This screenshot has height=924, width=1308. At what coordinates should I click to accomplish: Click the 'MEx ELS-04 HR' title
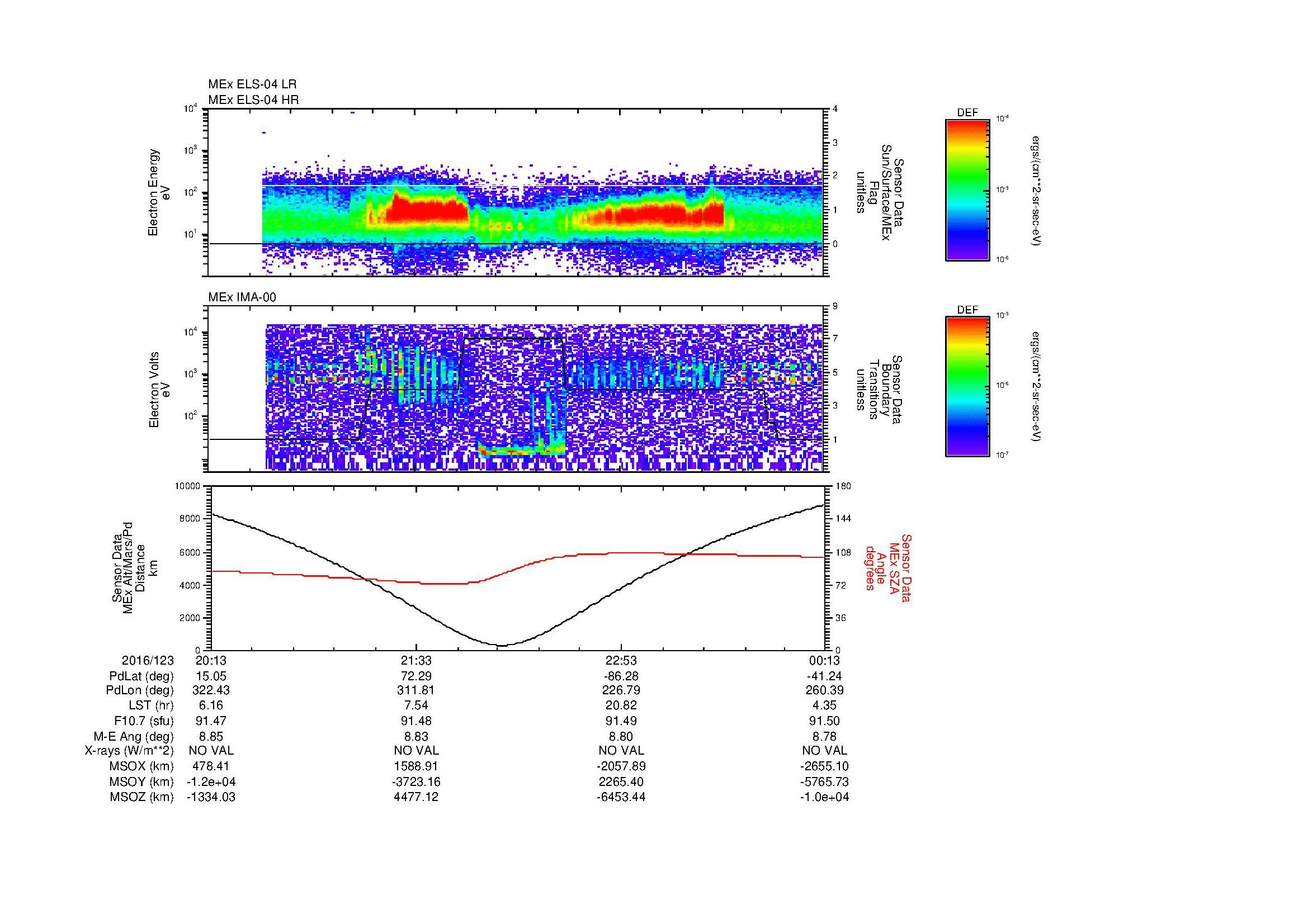(253, 100)
